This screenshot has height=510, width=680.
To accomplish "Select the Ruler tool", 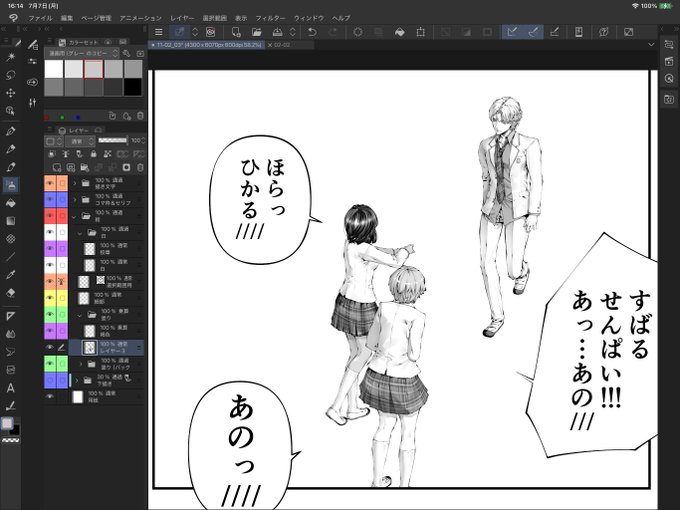I will tap(10, 316).
